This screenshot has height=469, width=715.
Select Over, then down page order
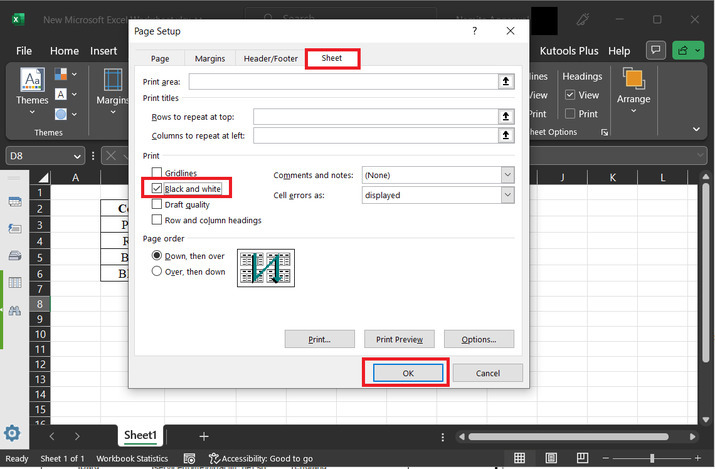(x=156, y=271)
